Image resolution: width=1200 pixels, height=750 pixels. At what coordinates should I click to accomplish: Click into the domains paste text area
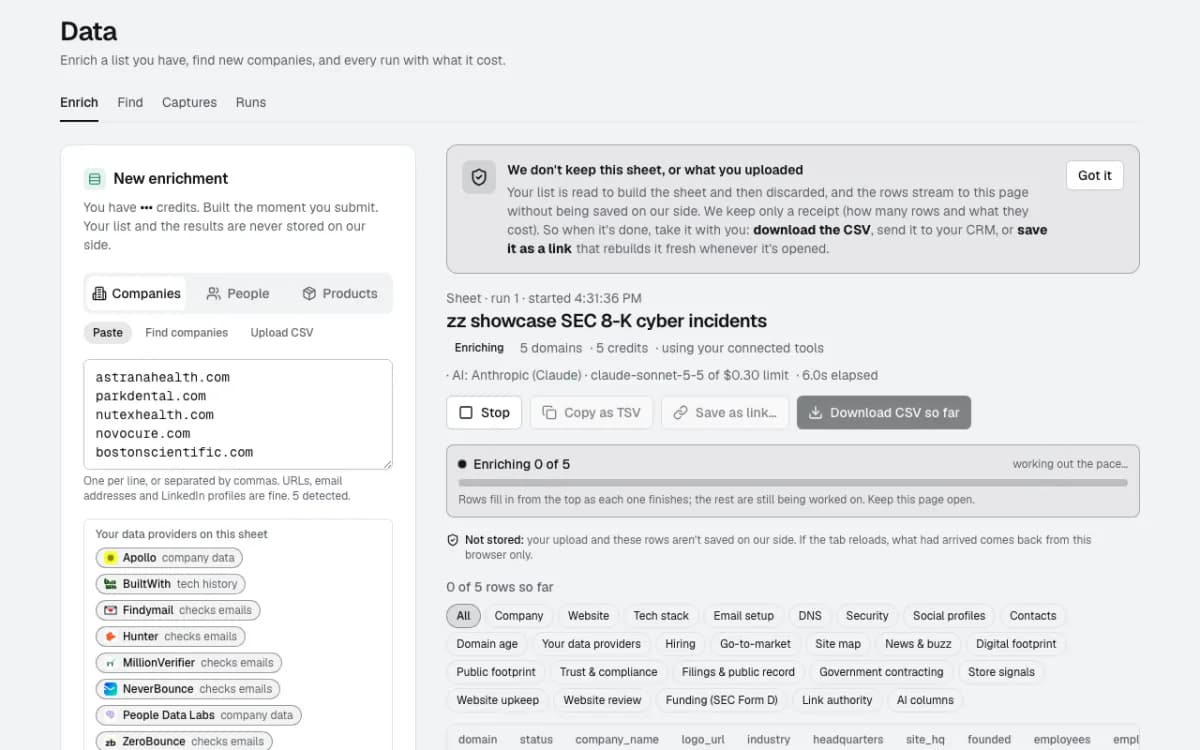[238, 414]
